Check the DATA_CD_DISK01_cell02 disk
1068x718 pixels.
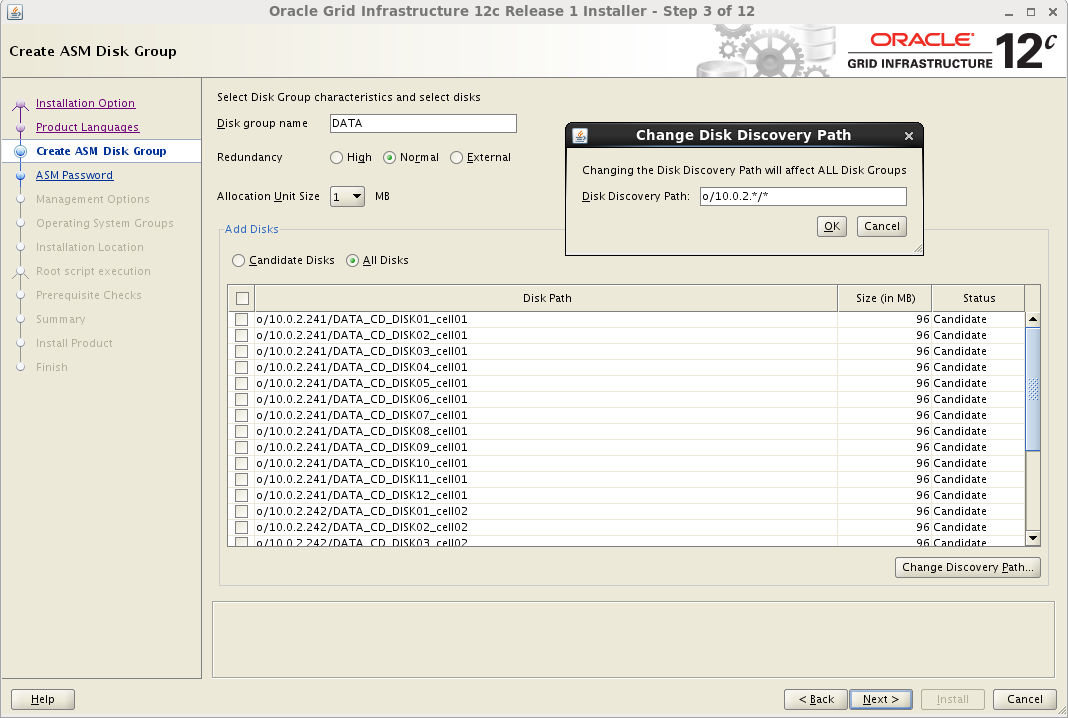[241, 512]
